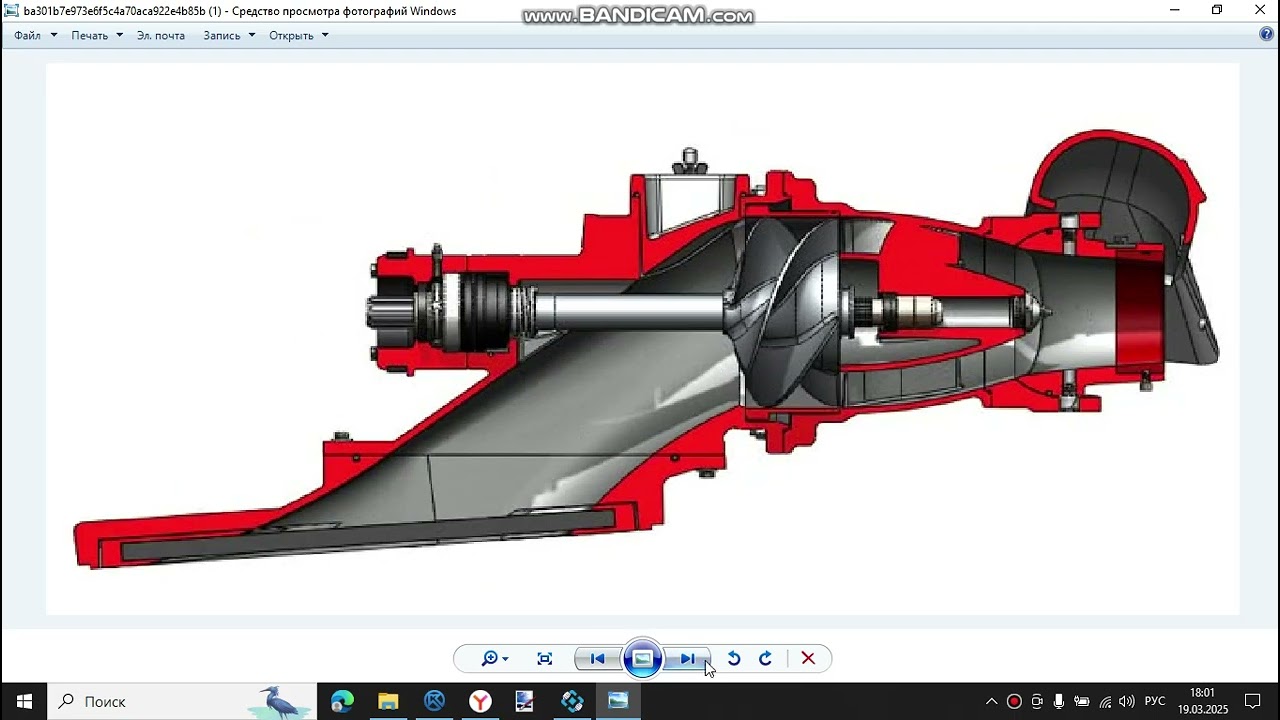Open the Photo Viewer help icon
Image resolution: width=1280 pixels, height=720 pixels.
(x=1266, y=34)
